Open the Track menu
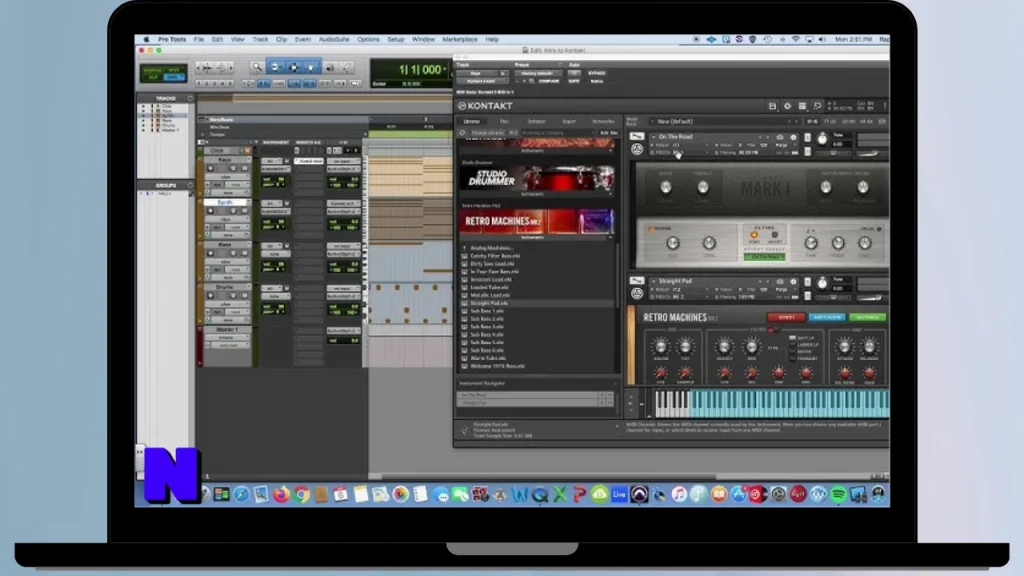This screenshot has width=1024, height=576. click(x=260, y=40)
